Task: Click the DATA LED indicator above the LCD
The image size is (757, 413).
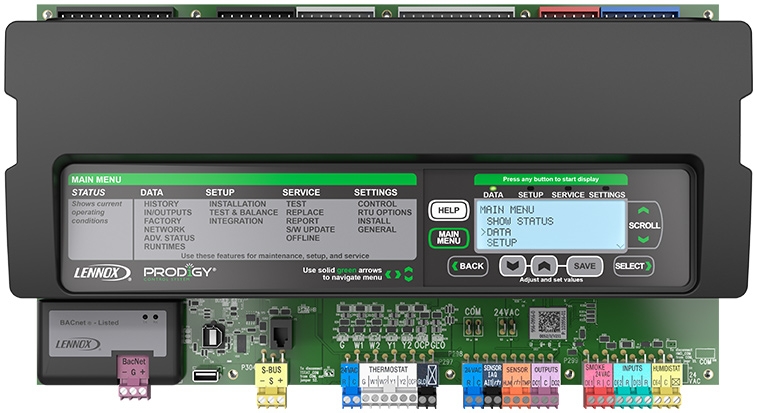Action: click(493, 188)
